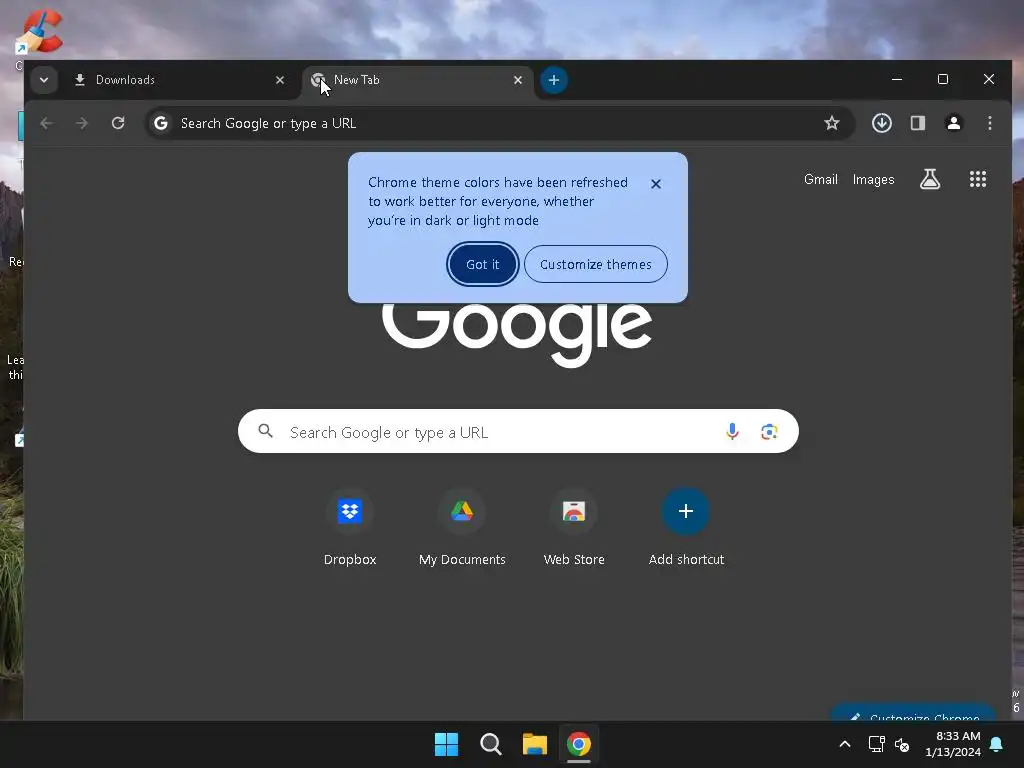Open the network tray icon
Viewport: 1024px width, 768px height.
pos(876,744)
